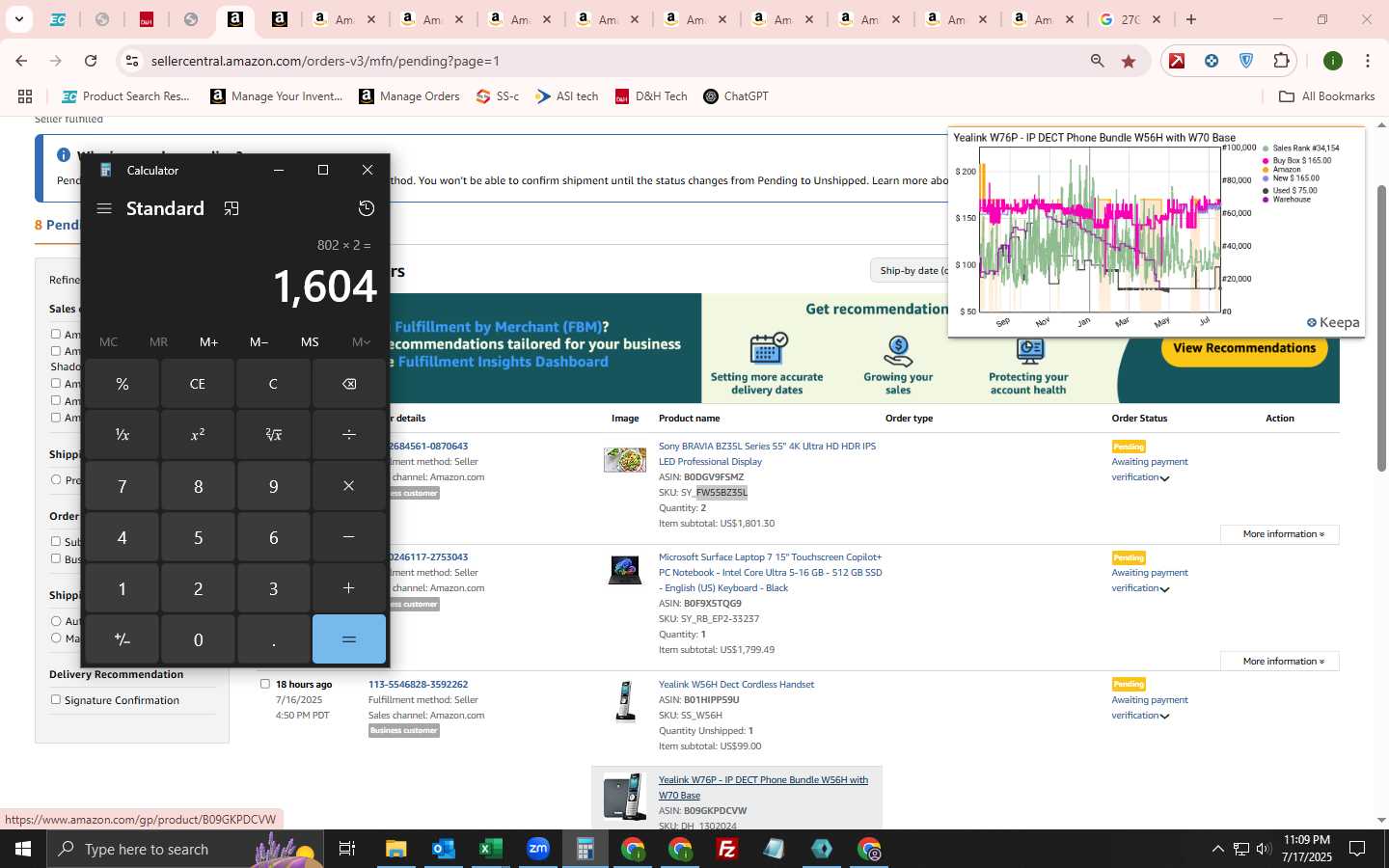Viewport: 1389px width, 868px height.
Task: Click Sony display product thumbnail
Action: (625, 460)
